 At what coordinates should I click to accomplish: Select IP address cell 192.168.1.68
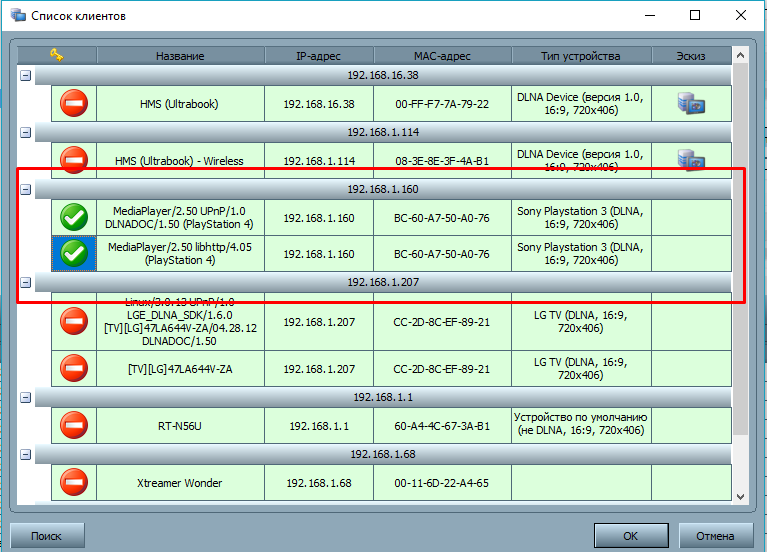319,483
